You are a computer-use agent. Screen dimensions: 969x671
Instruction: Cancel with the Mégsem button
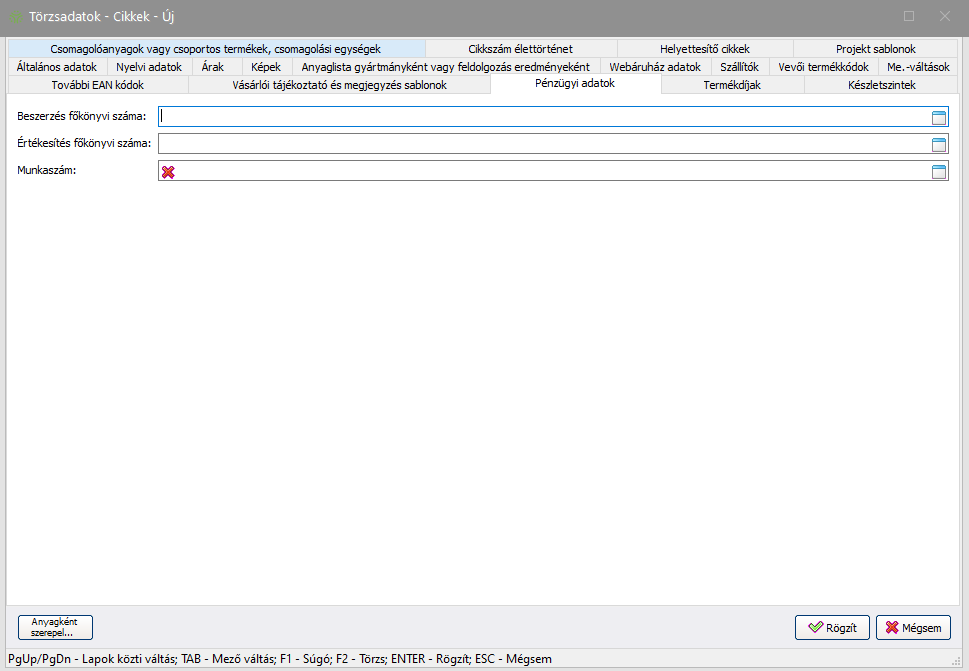coord(913,628)
